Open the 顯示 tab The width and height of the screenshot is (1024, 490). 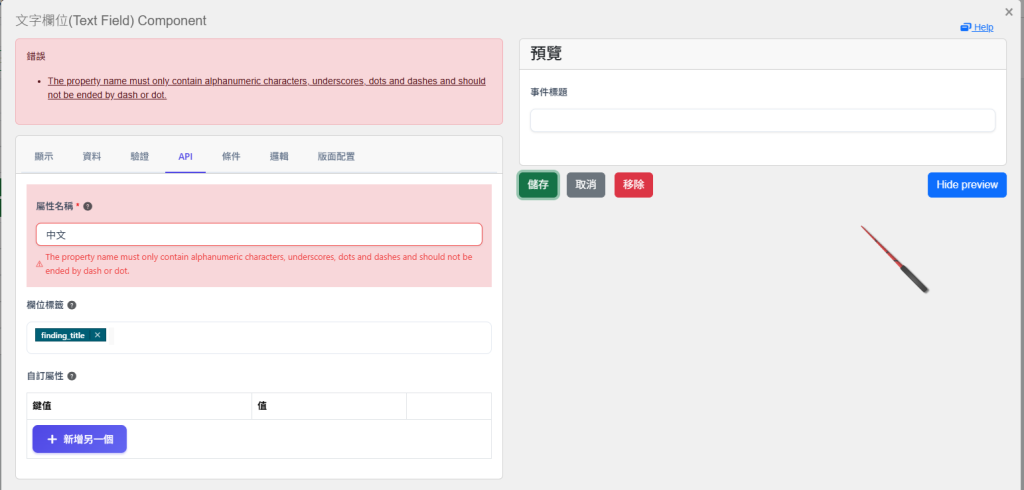click(44, 157)
